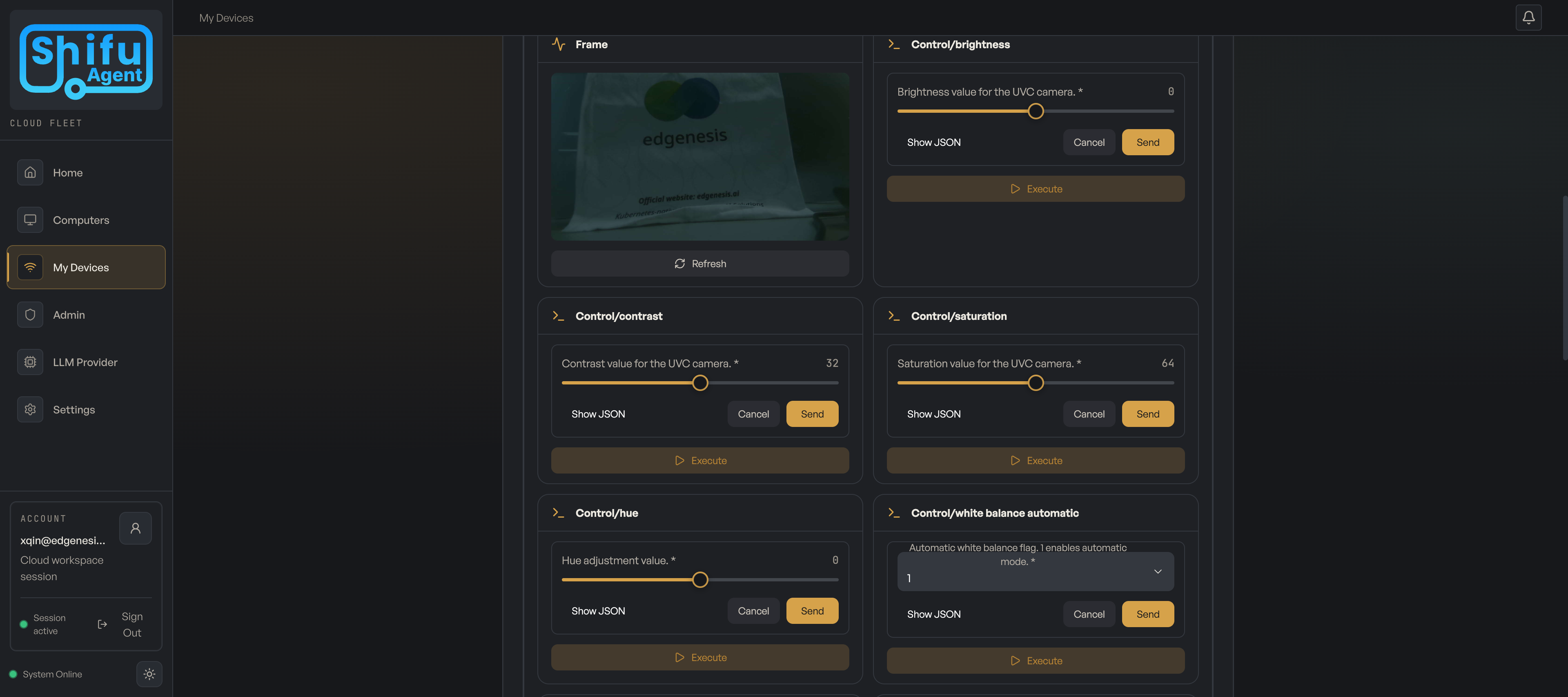Toggle Show JSON in Control/brightness card
The image size is (1568, 697).
click(x=933, y=142)
